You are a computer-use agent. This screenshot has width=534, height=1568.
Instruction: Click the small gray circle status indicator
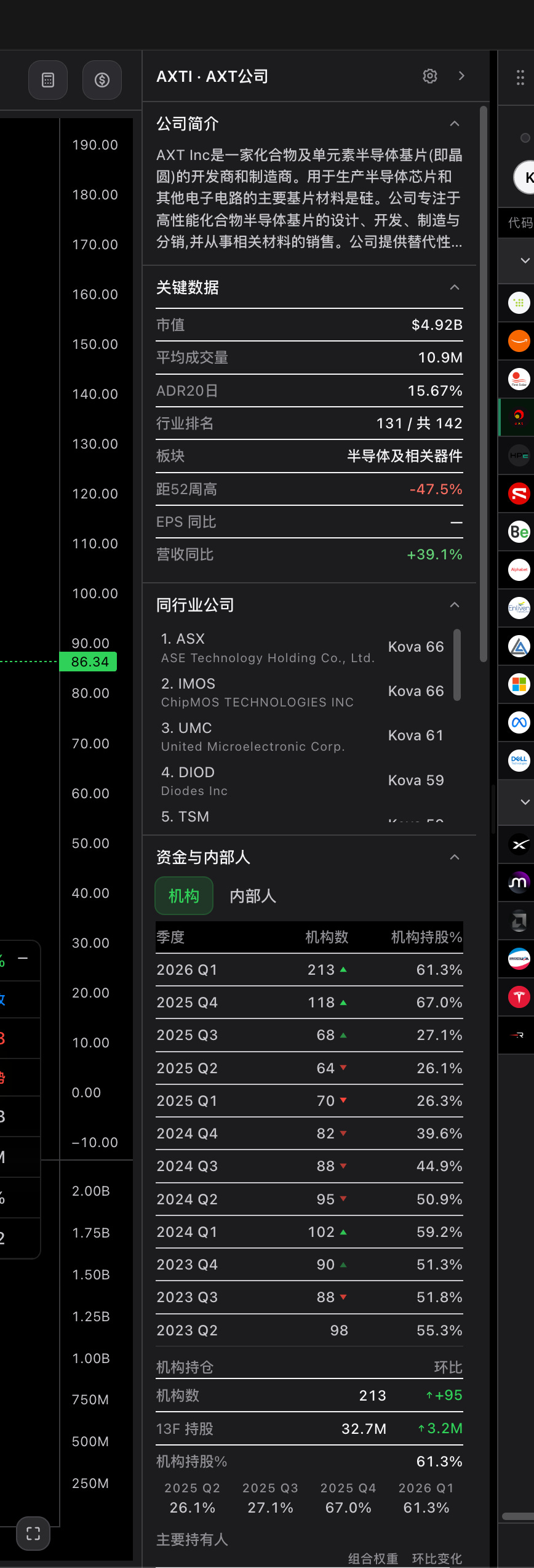(x=525, y=138)
